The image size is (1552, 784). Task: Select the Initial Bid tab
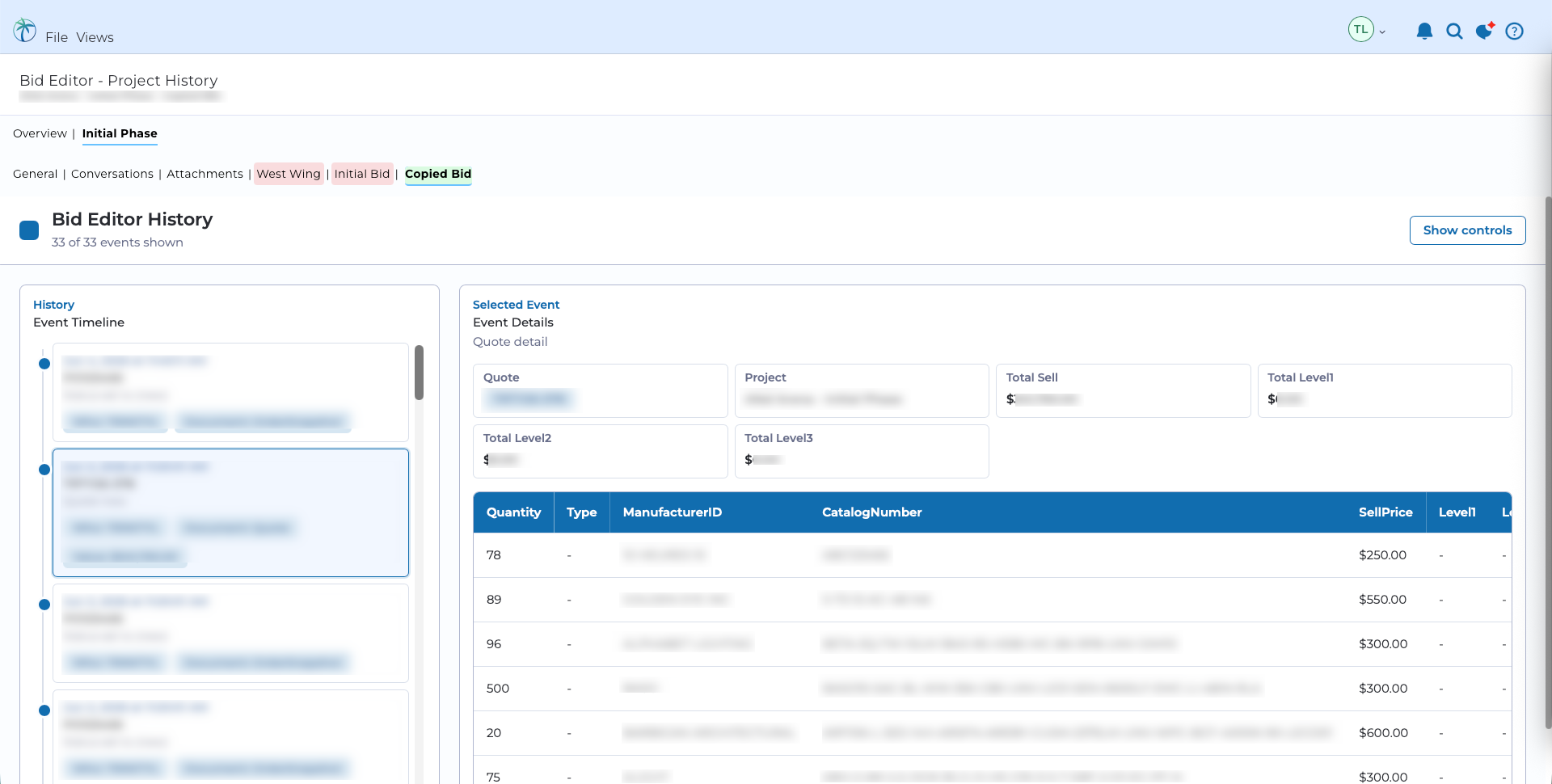pos(362,174)
